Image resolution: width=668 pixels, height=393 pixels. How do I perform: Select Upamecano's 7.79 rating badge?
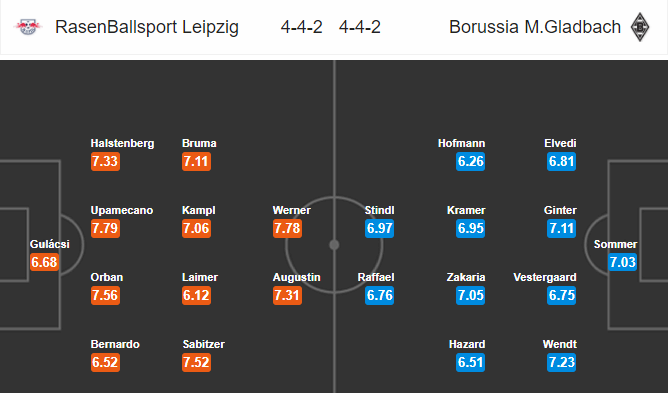point(105,228)
